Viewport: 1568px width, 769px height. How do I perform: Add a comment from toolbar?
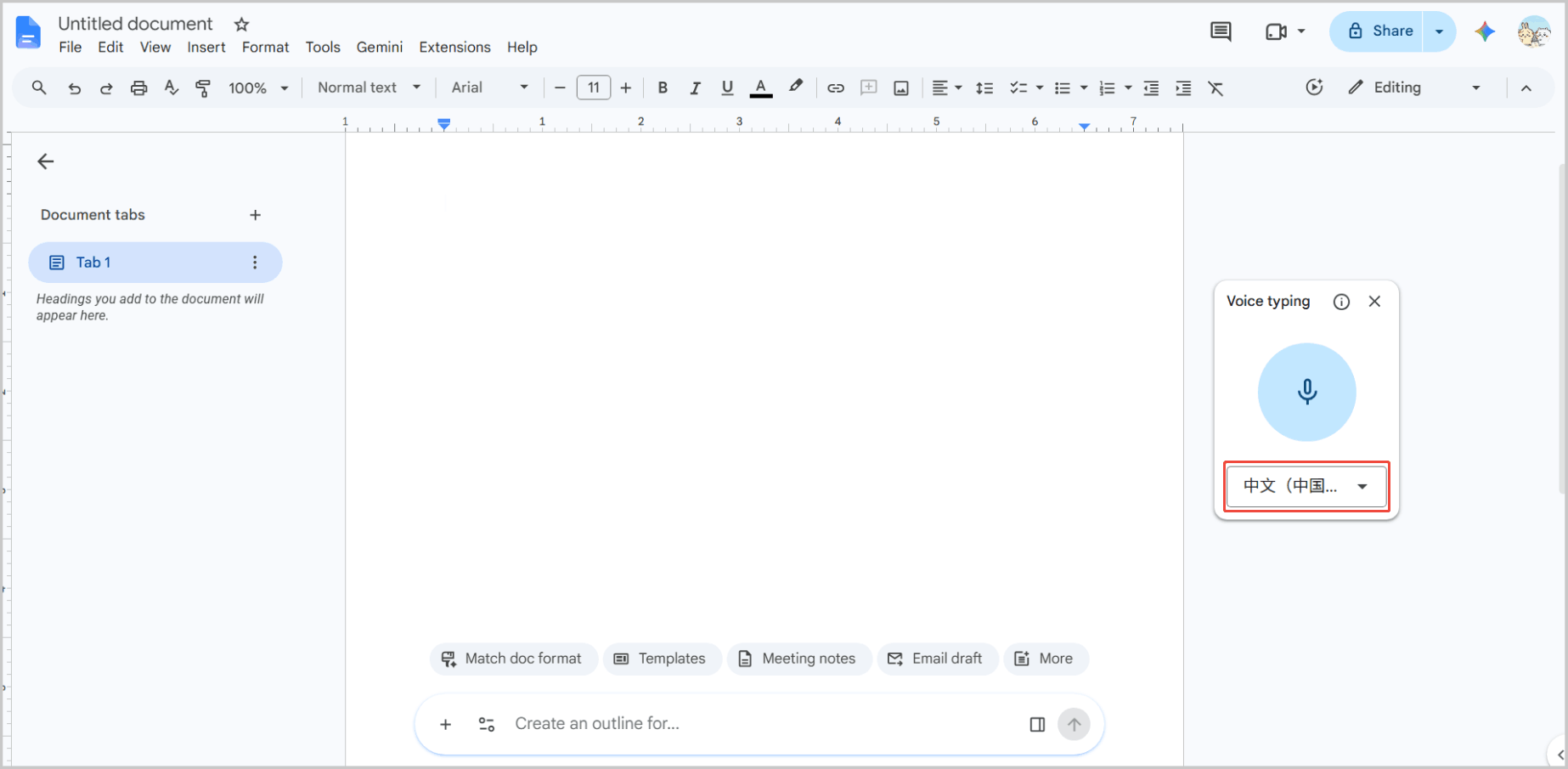[868, 88]
